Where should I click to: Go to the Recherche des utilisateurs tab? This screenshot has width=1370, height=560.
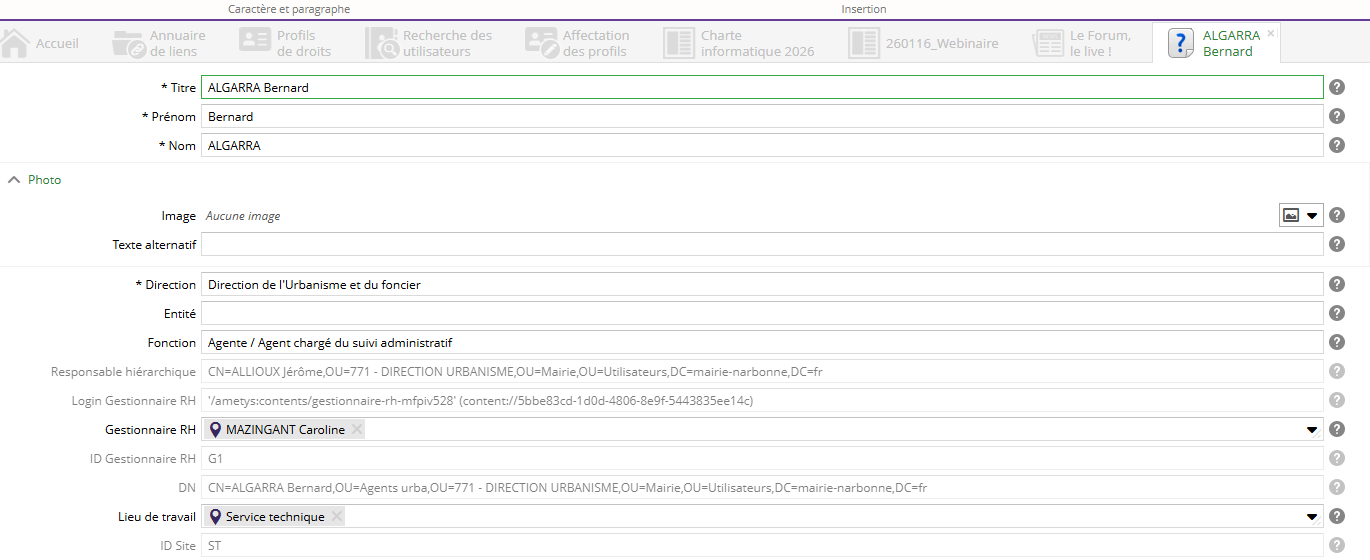[430, 43]
